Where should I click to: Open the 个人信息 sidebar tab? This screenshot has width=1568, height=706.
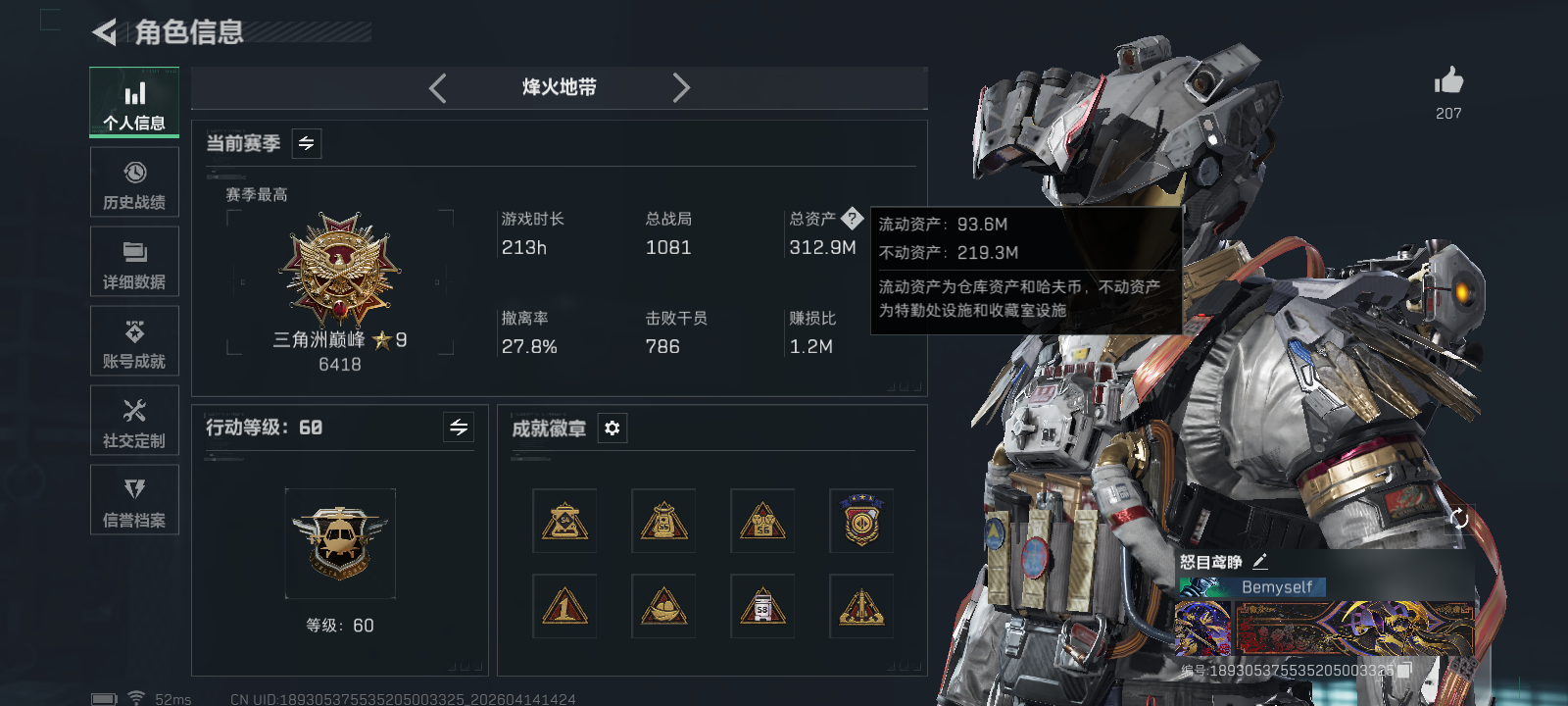[134, 102]
